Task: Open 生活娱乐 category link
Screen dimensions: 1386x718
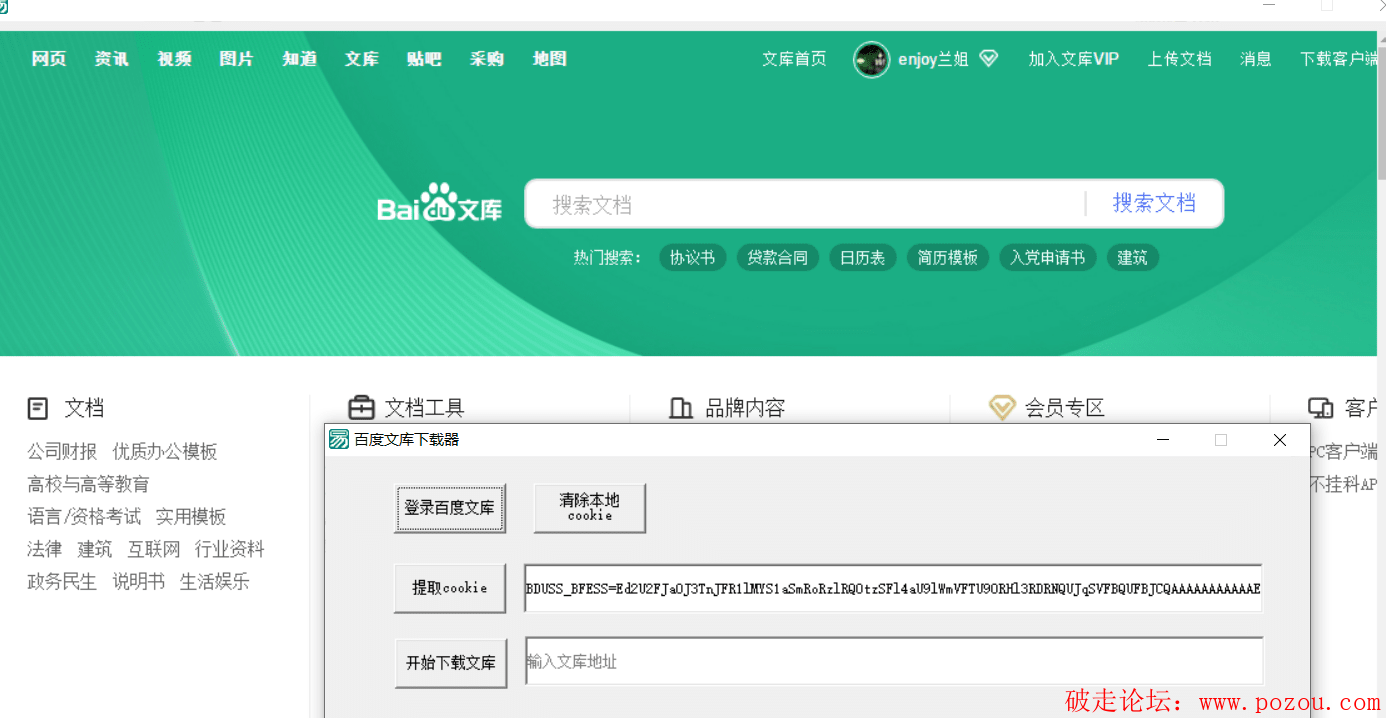Action: point(215,582)
